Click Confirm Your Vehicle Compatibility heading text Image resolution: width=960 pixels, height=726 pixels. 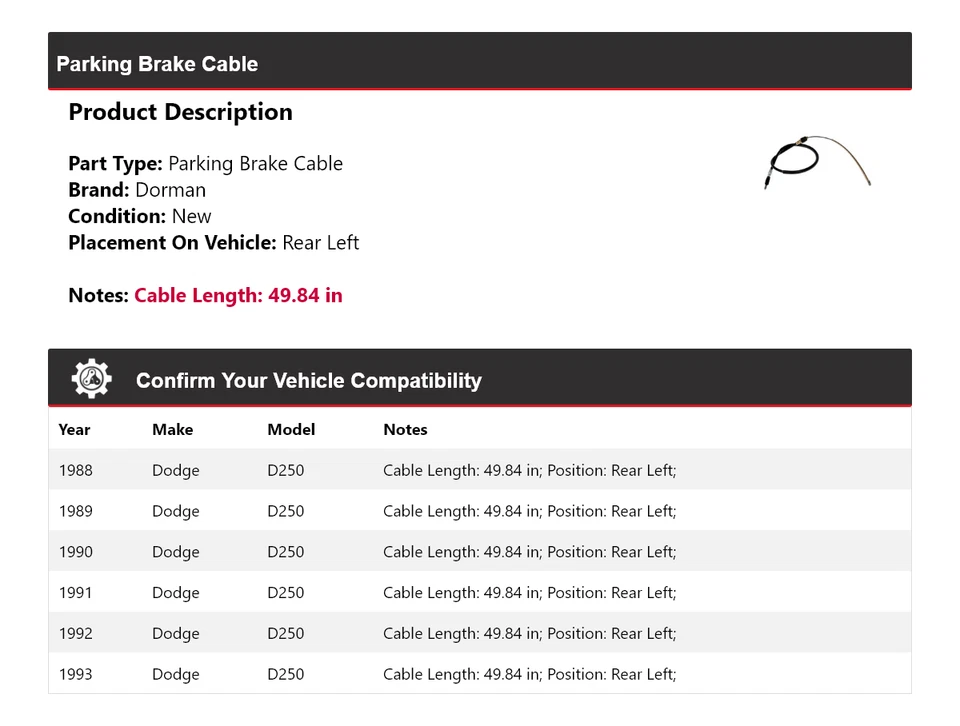pyautogui.click(x=308, y=381)
